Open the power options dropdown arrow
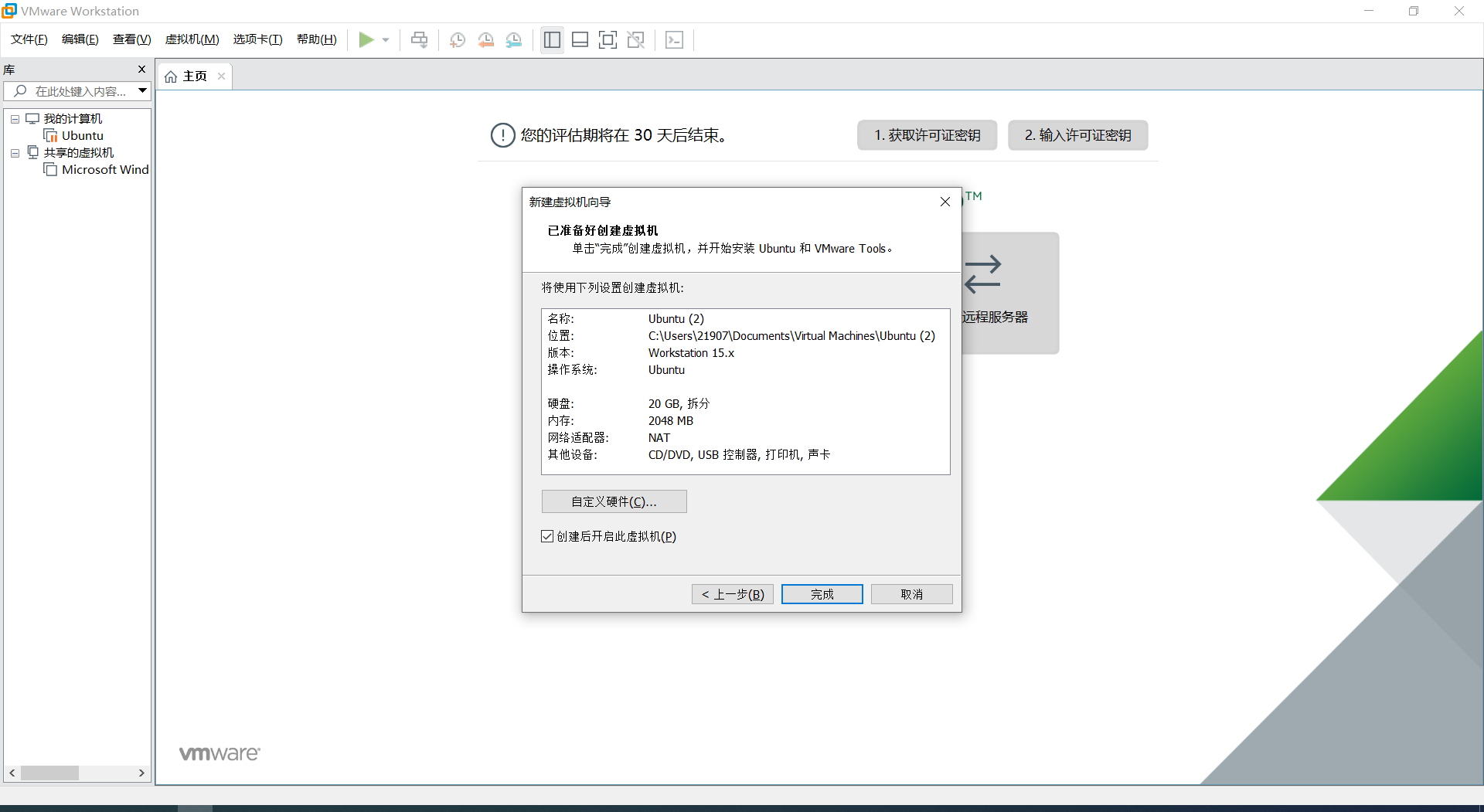This screenshot has height=812, width=1484. pos(386,39)
